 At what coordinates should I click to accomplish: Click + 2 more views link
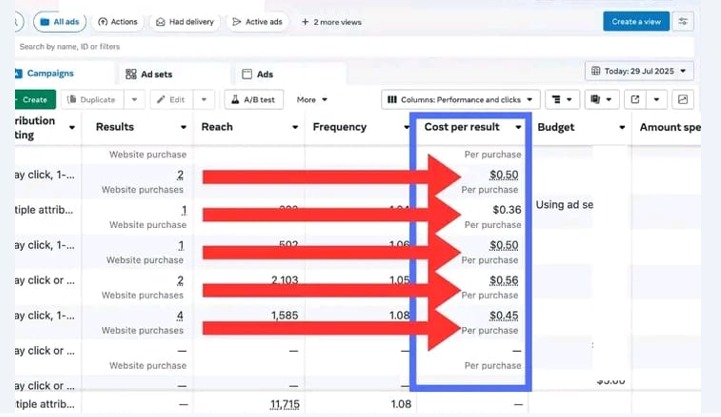pyautogui.click(x=331, y=21)
